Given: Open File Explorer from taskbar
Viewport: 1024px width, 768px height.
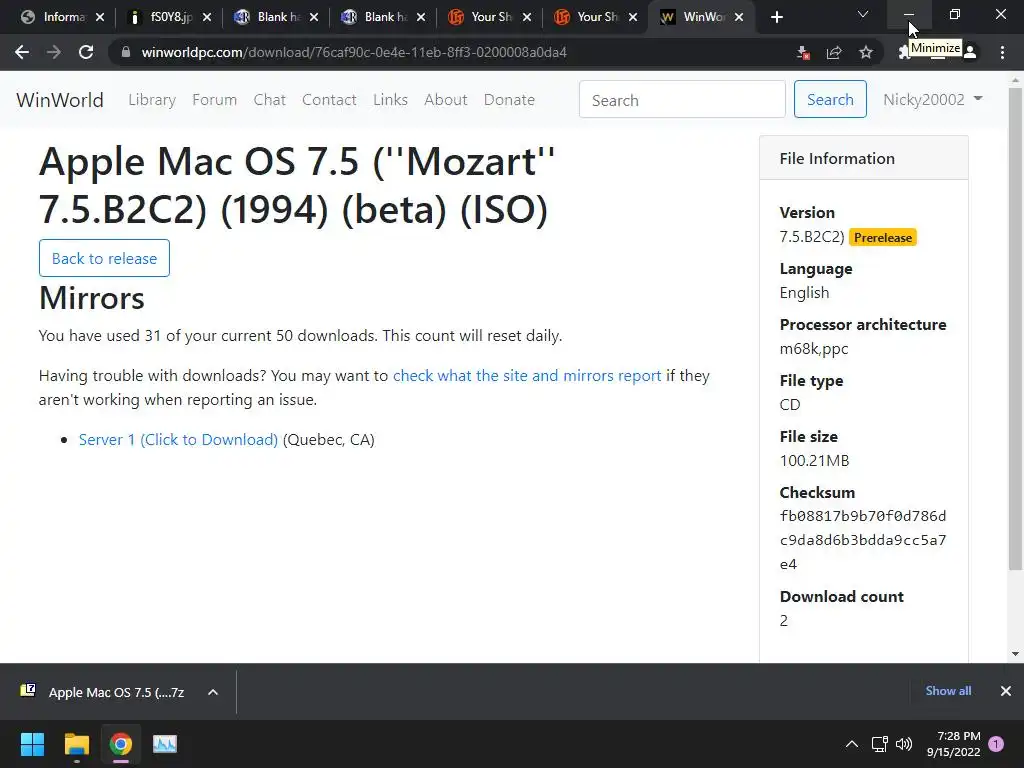Looking at the screenshot, I should click(76, 744).
